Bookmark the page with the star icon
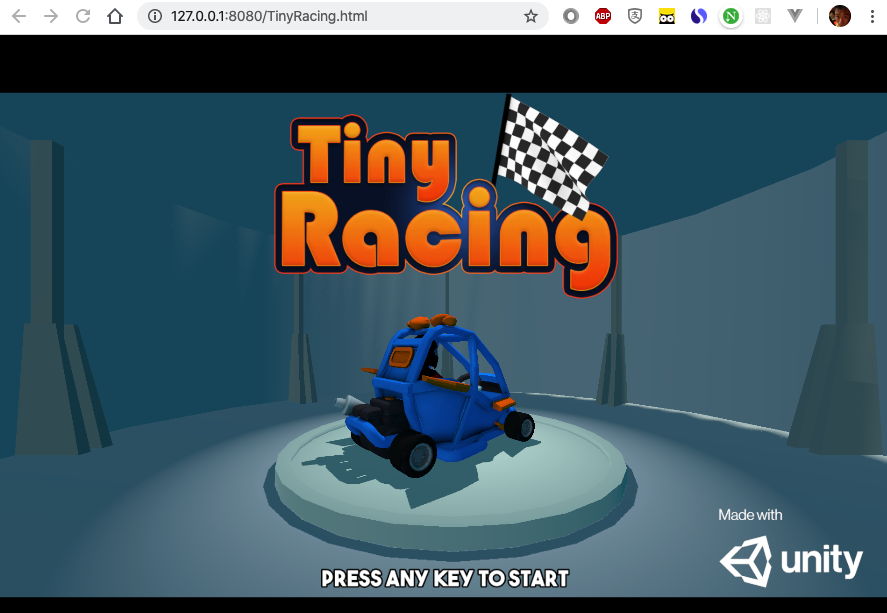The width and height of the screenshot is (887, 613). pyautogui.click(x=531, y=17)
